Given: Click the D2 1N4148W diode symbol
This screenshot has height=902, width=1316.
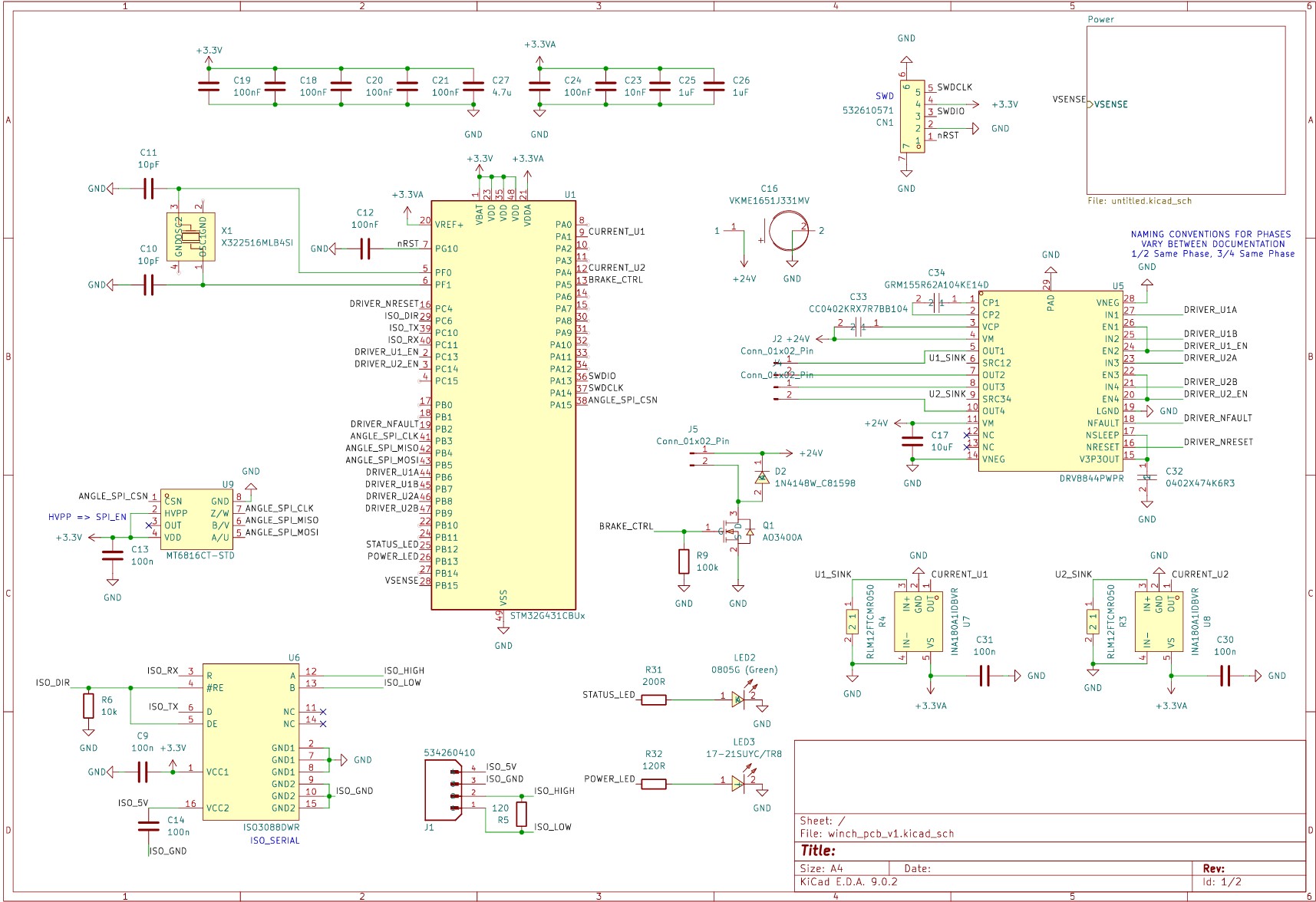Looking at the screenshot, I should pos(761,477).
